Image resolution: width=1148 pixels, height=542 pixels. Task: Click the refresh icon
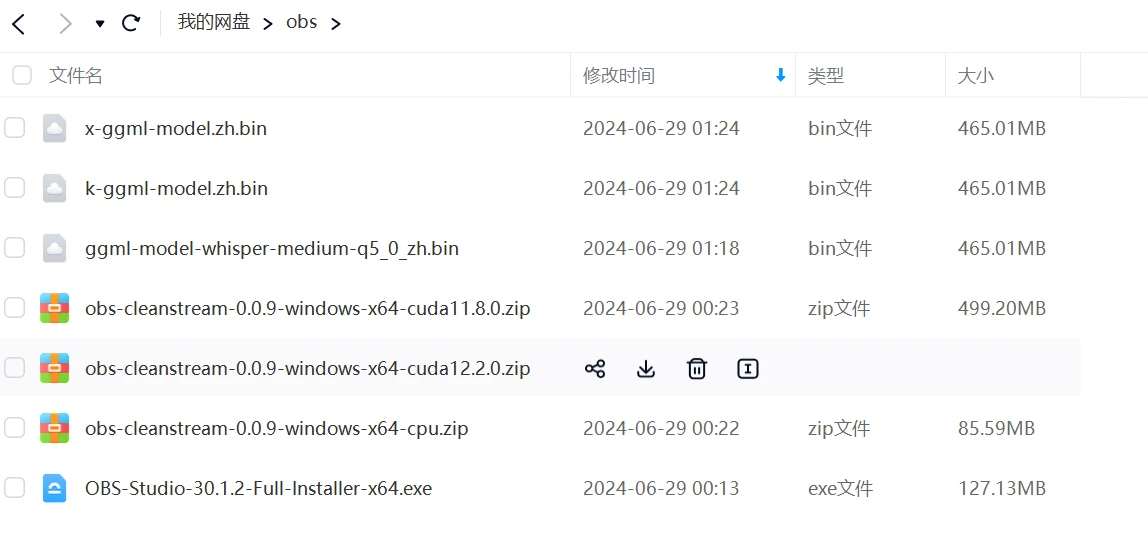point(131,23)
